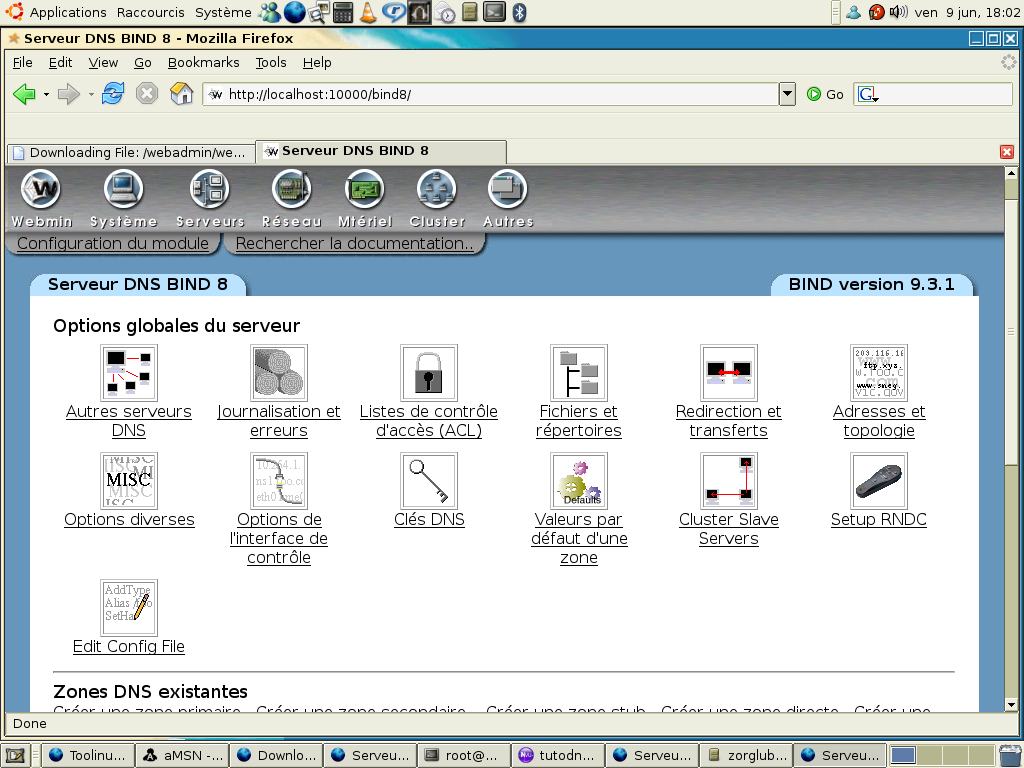
Task: Click the Go button beside URL bar
Action: tap(825, 94)
